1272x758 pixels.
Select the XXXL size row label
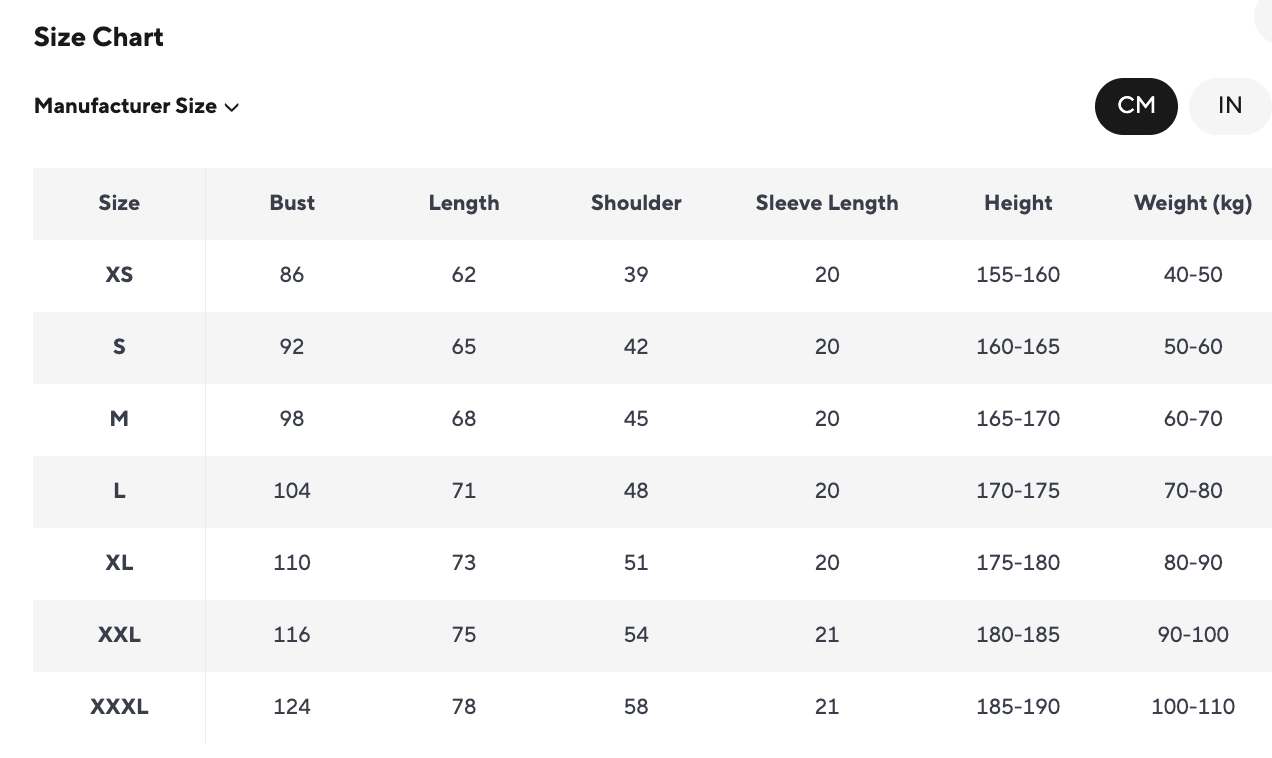click(x=119, y=707)
